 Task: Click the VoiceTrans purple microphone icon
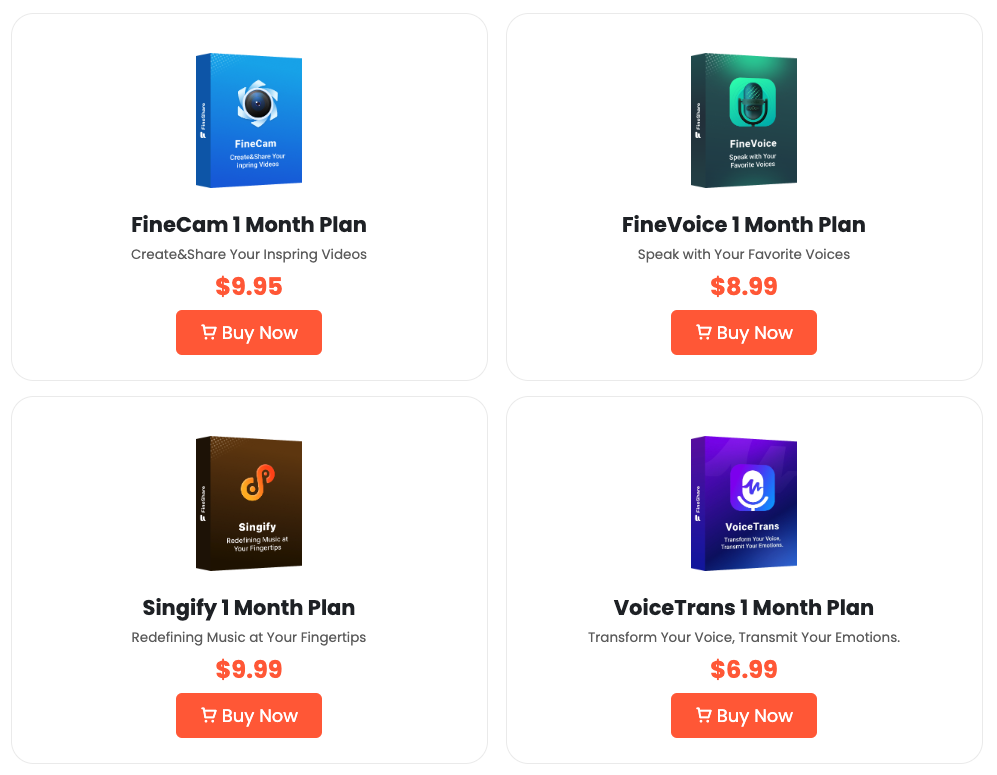pyautogui.click(x=752, y=488)
